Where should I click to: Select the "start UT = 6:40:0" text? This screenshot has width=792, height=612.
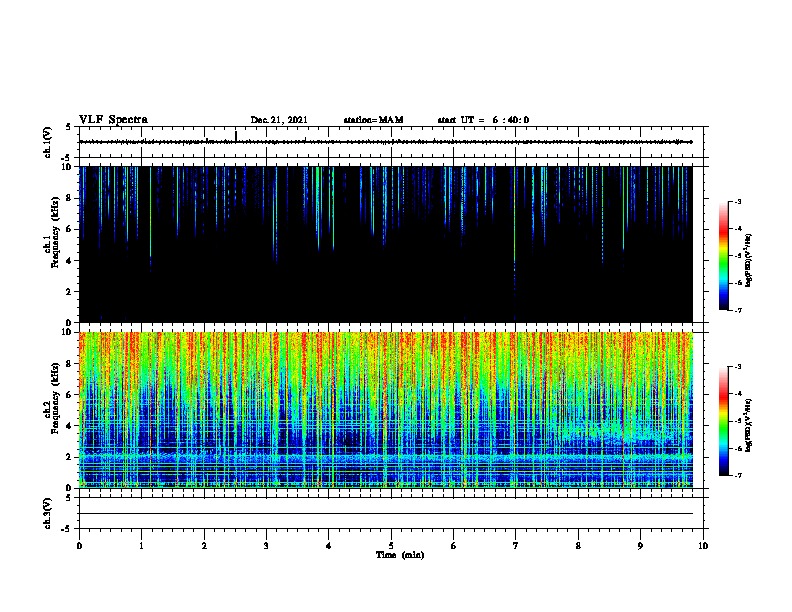(x=483, y=120)
